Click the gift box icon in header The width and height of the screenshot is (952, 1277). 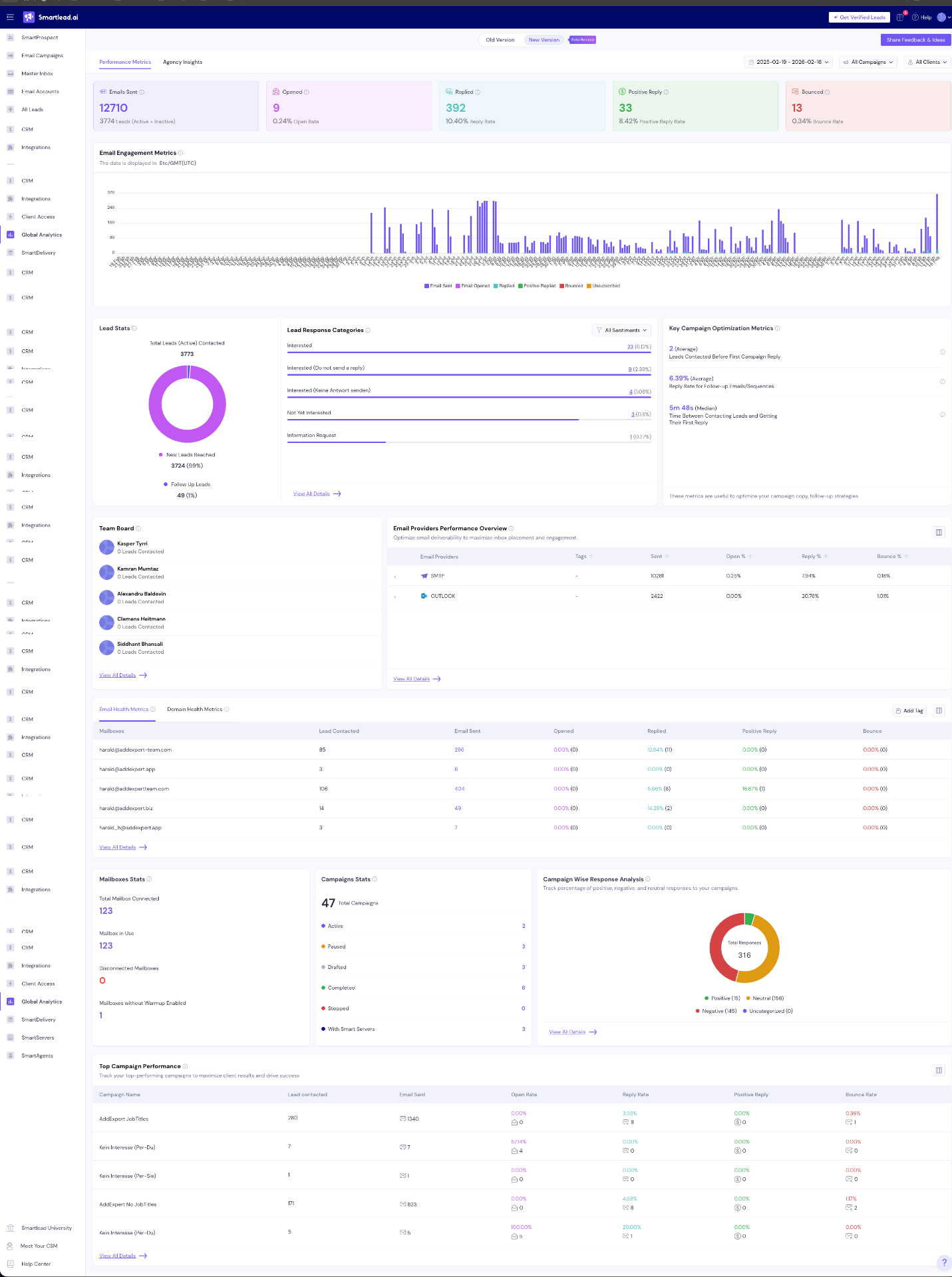(900, 17)
